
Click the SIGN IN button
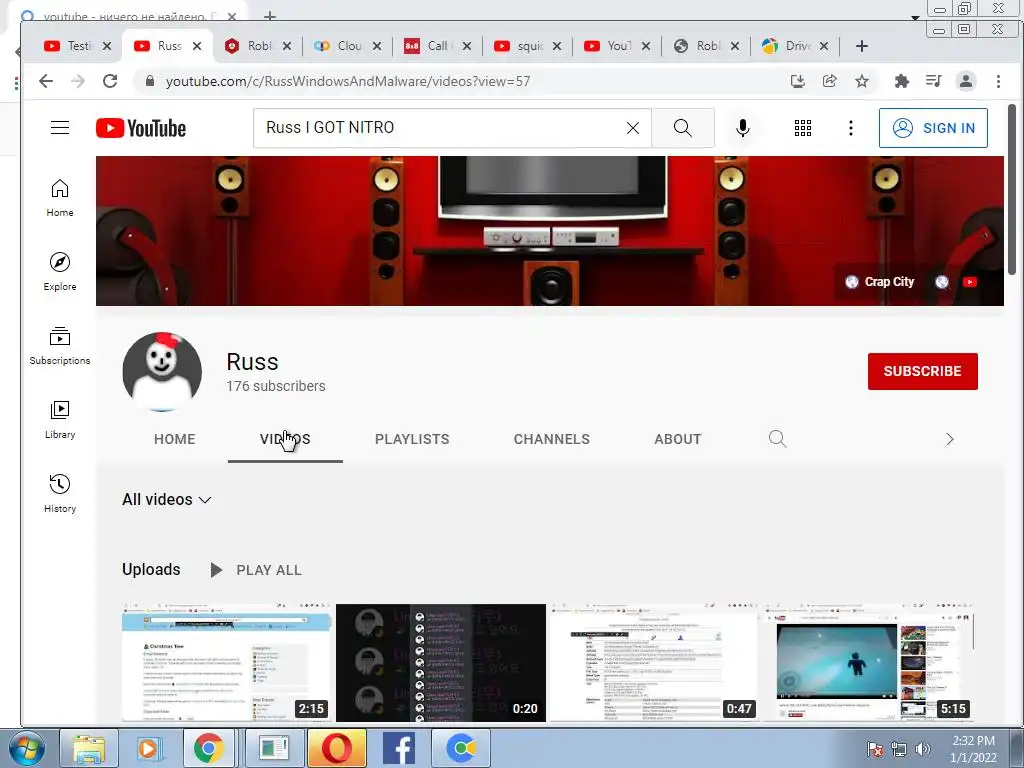[x=933, y=128]
